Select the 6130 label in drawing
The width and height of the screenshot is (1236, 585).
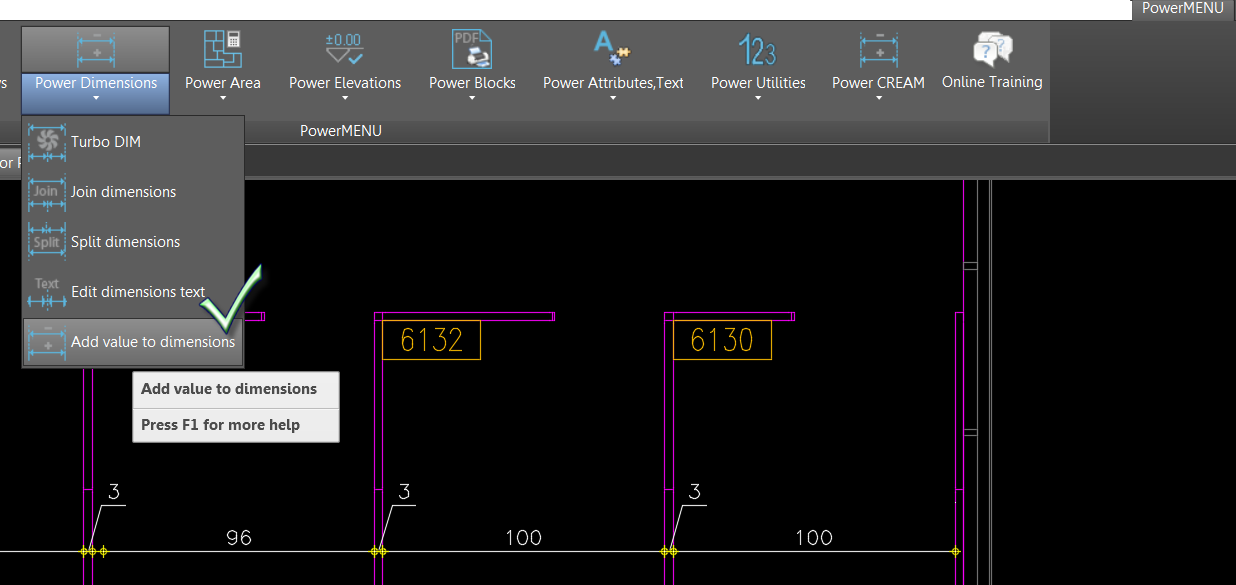pyautogui.click(x=722, y=340)
